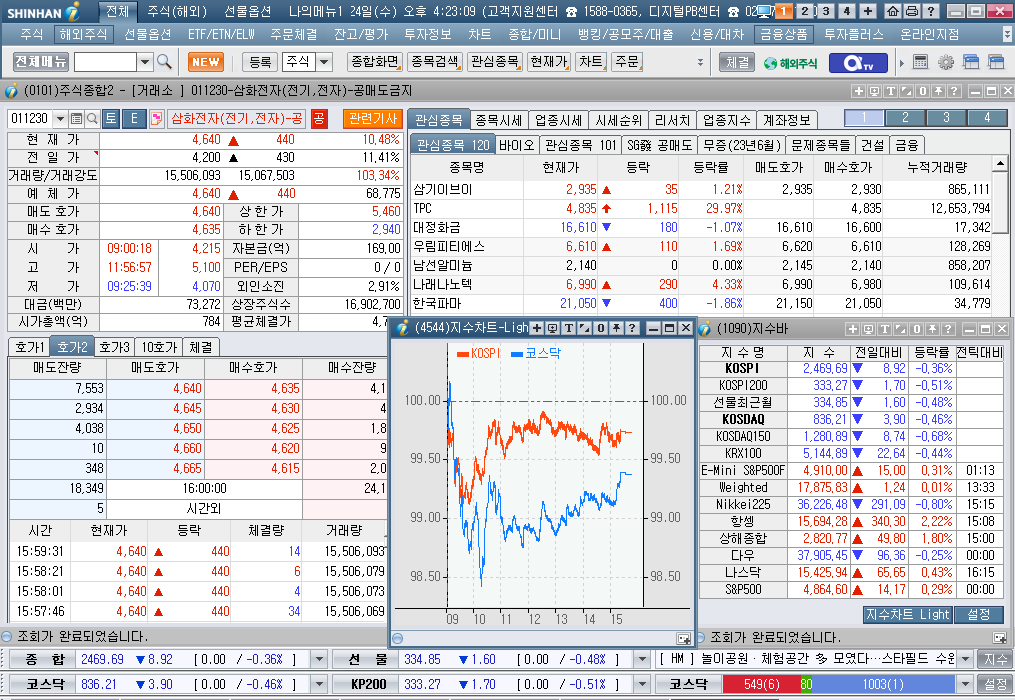Click blue 1003(1) decliners bar segment
This screenshot has width=1015, height=700.
pos(884,684)
